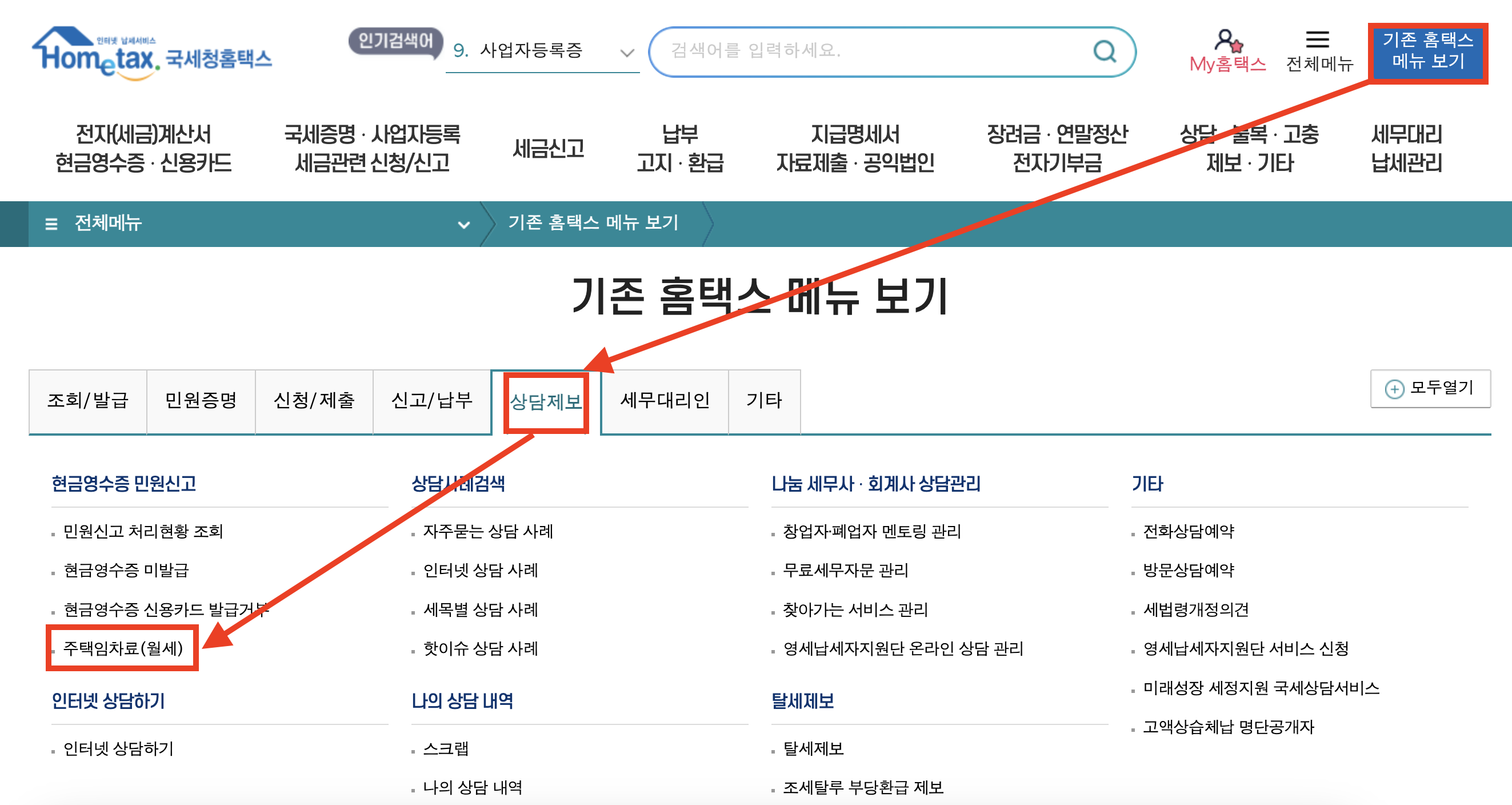Open 방문상담예약 link
Viewport: 1512px width, 805px height.
(1189, 570)
